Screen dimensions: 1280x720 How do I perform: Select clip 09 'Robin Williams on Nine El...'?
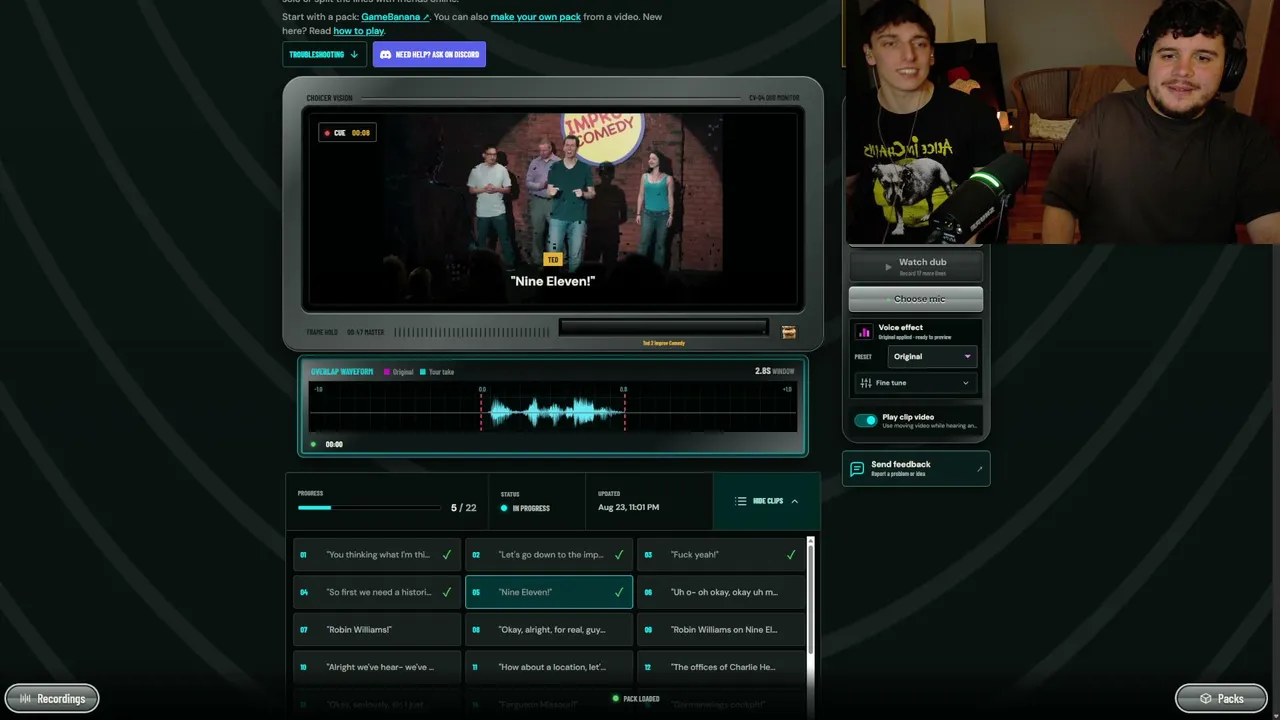coord(721,630)
